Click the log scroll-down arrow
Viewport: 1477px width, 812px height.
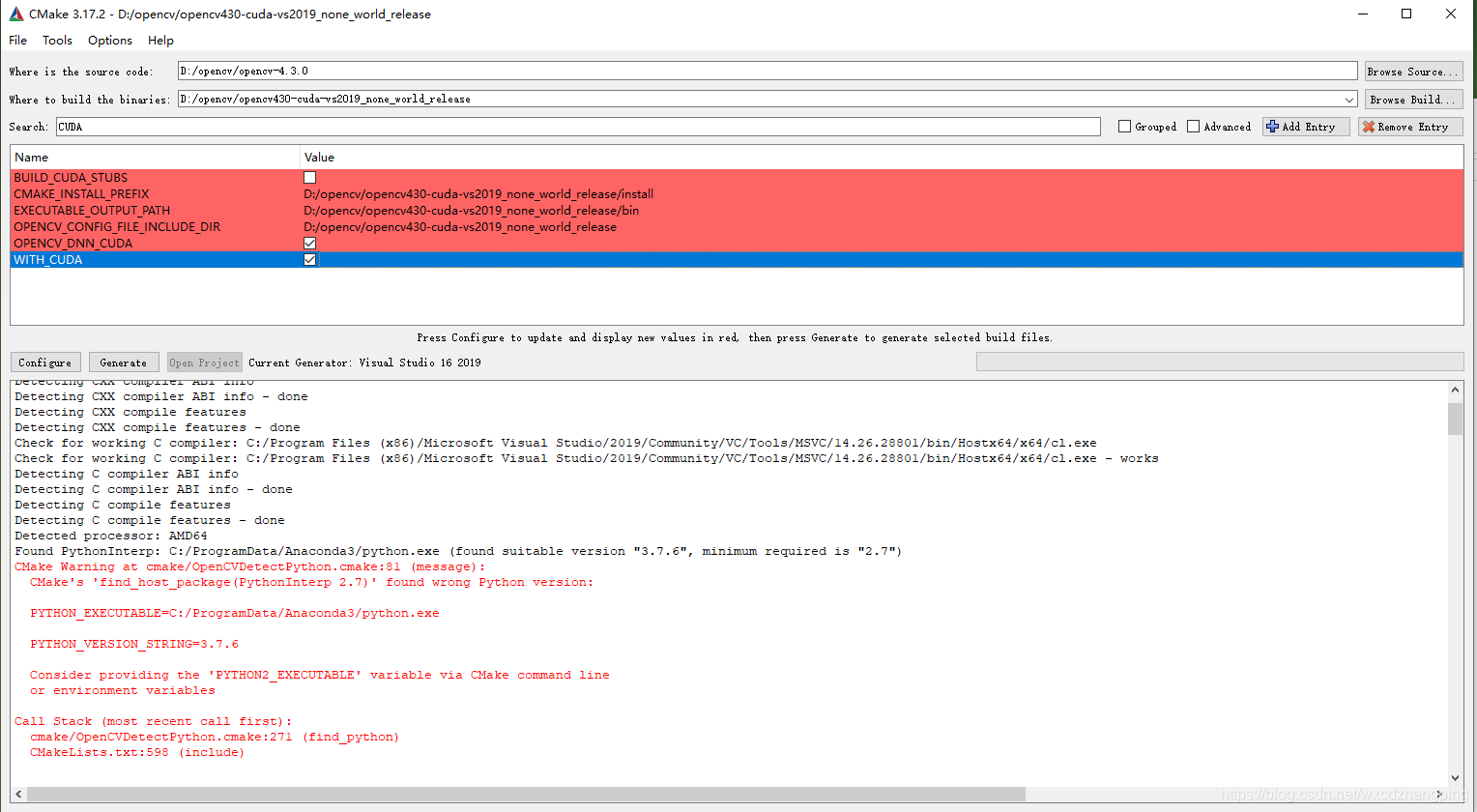tap(1455, 777)
